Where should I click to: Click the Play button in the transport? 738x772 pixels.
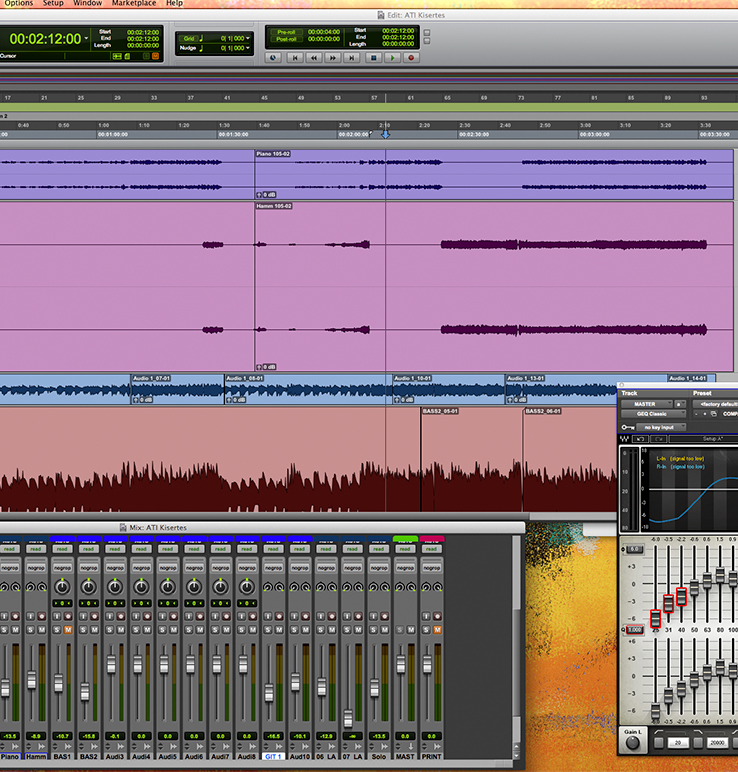392,58
